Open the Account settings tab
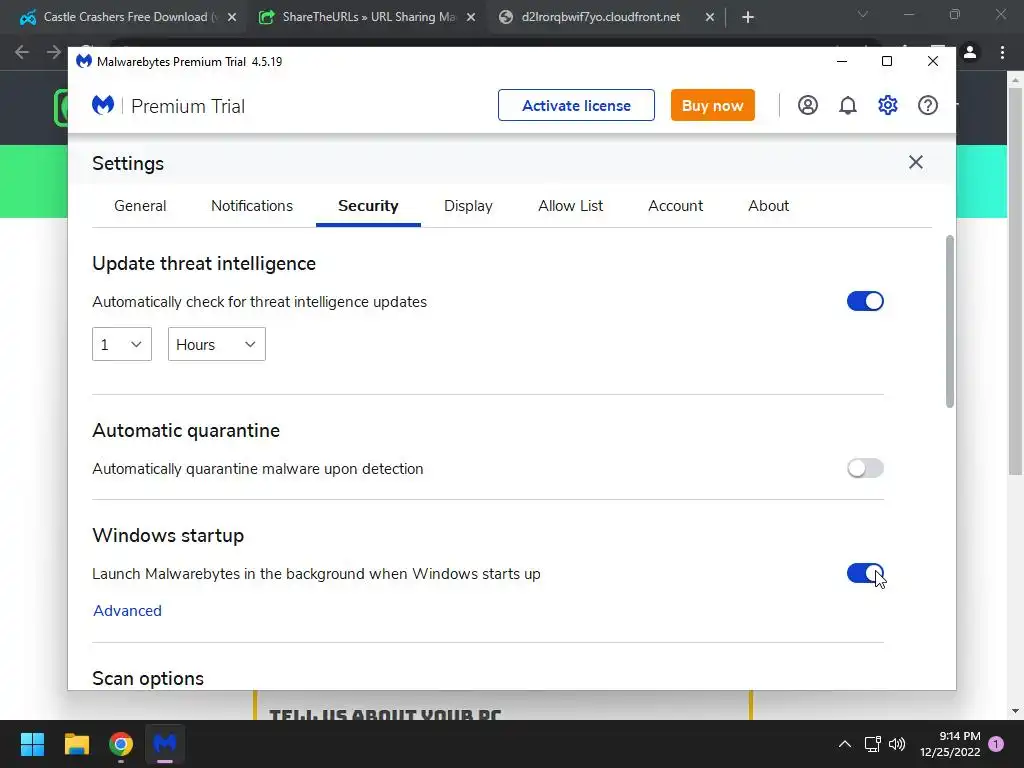Viewport: 1024px width, 768px height. [675, 206]
